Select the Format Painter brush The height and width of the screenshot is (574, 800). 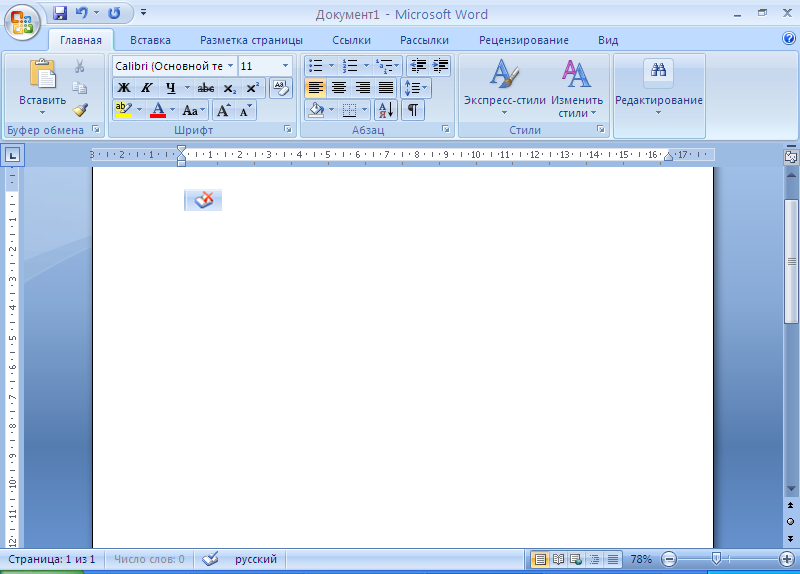point(80,110)
